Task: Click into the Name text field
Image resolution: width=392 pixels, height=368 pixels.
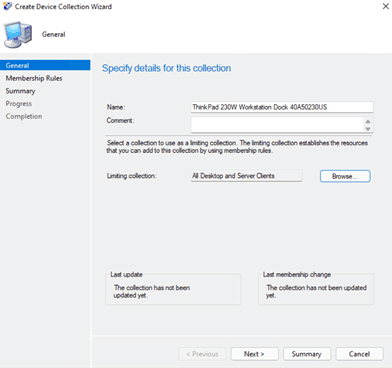Action: 282,107
